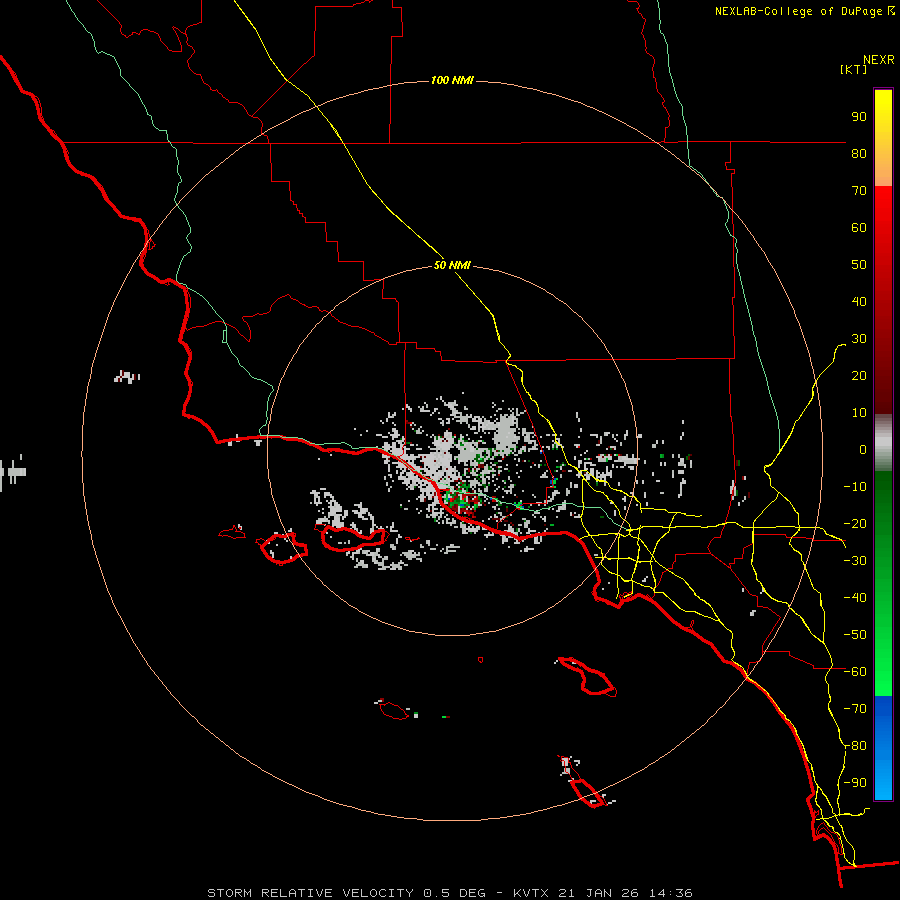Image resolution: width=900 pixels, height=900 pixels.
Task: Click the 50 NMI range ring label
Action: pos(452,265)
